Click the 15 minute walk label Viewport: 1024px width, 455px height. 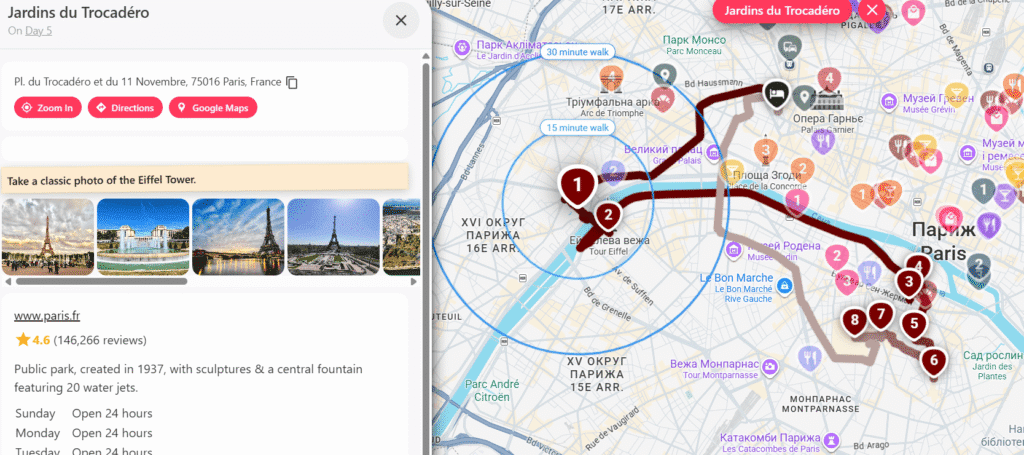(x=577, y=127)
